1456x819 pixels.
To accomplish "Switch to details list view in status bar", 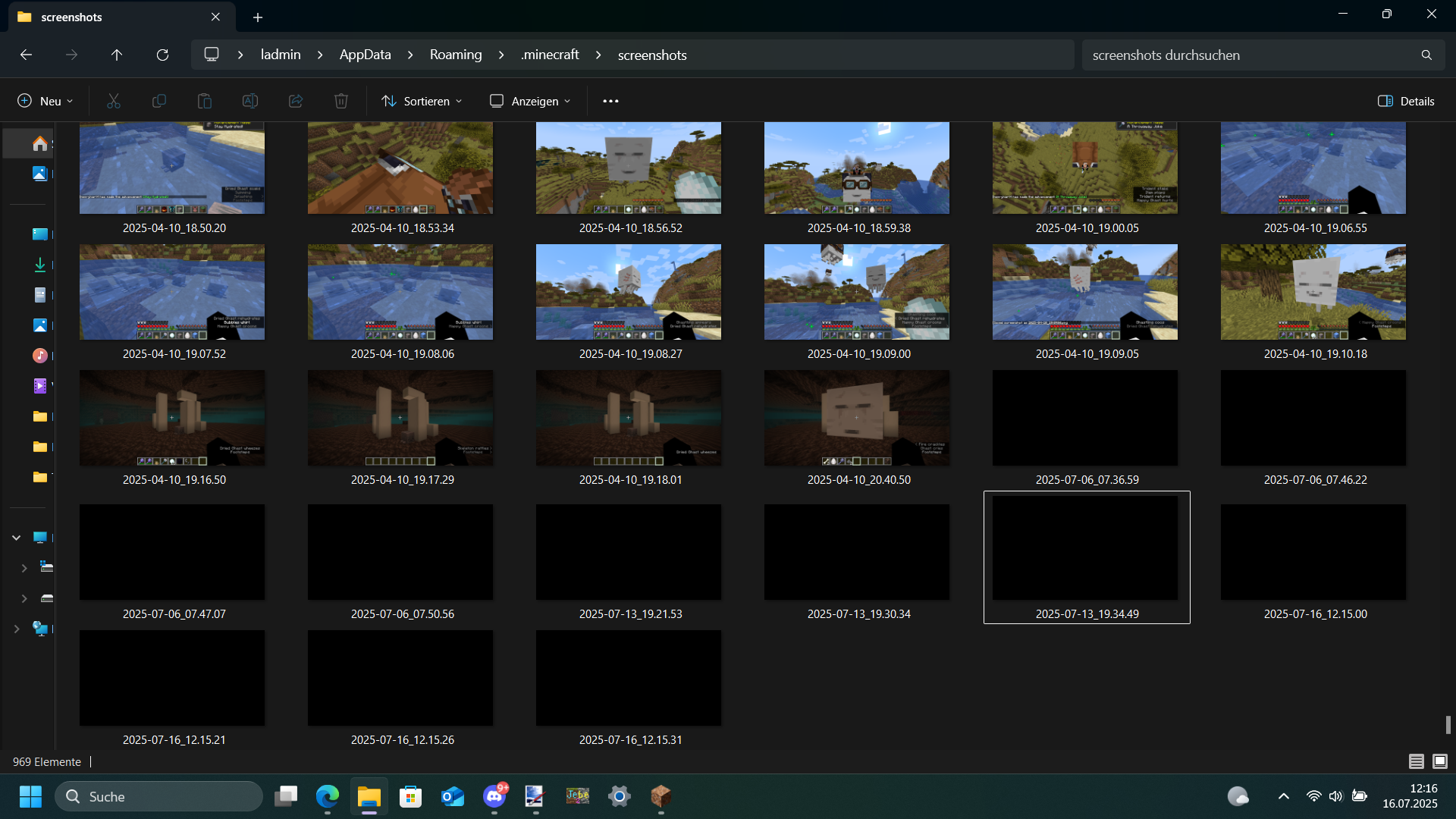I will [1417, 761].
